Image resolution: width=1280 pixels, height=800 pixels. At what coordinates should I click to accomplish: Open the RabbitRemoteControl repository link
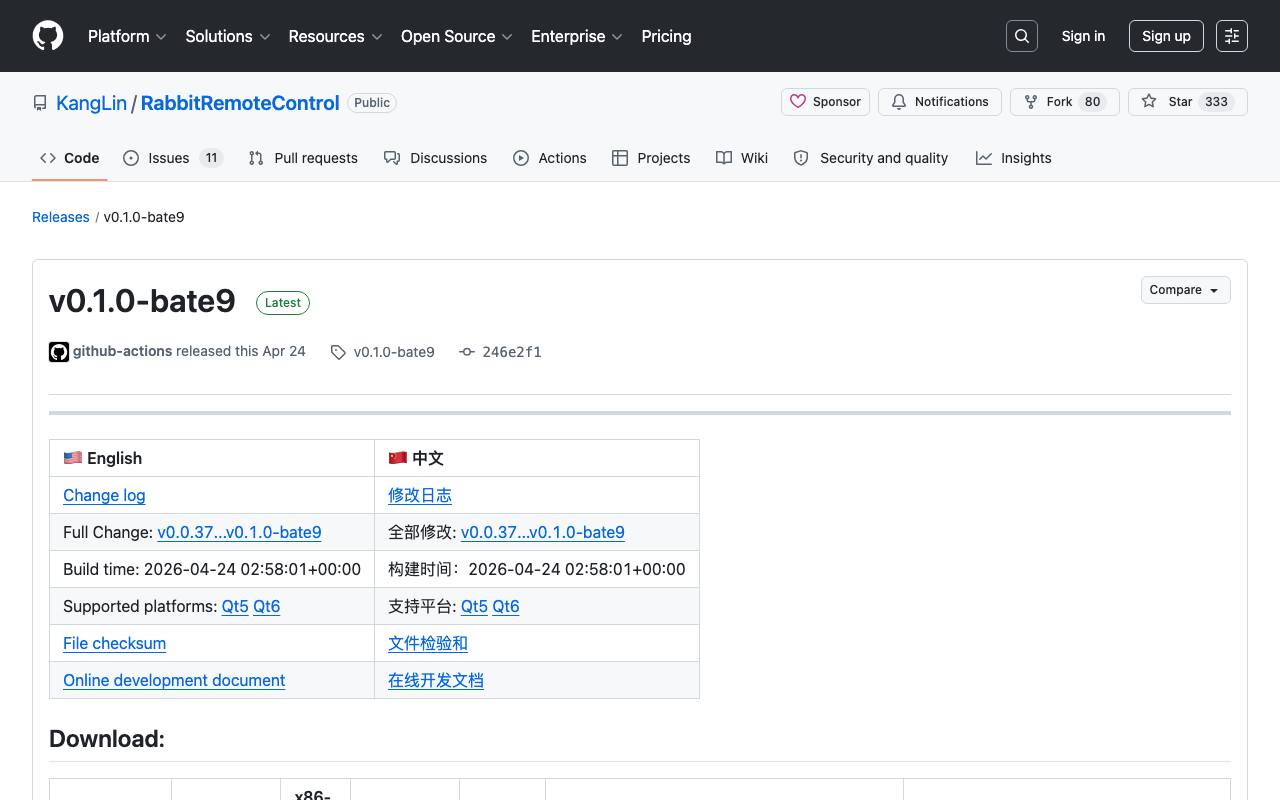click(240, 103)
